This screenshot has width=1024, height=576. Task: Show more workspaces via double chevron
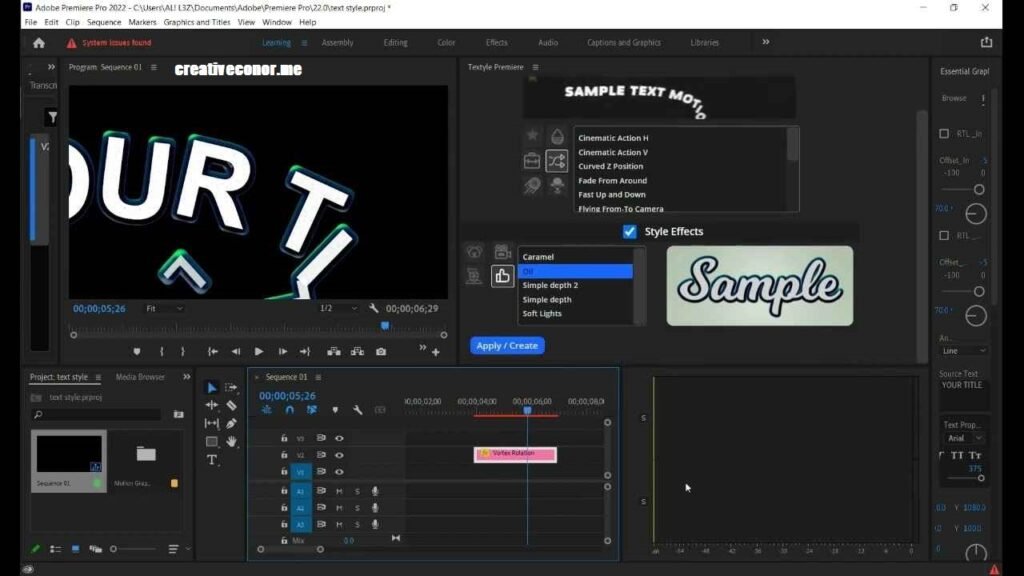pyautogui.click(x=766, y=42)
